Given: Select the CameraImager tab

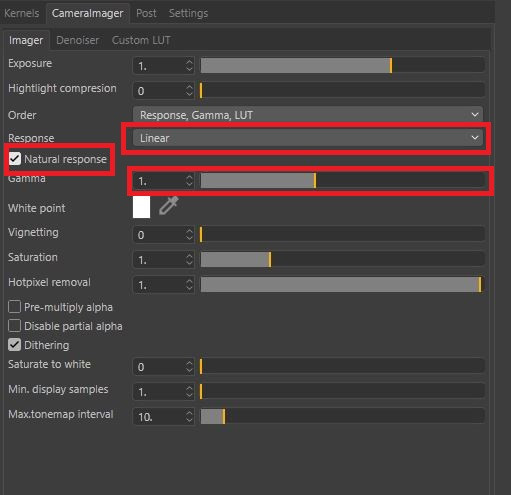Looking at the screenshot, I should coord(87,13).
